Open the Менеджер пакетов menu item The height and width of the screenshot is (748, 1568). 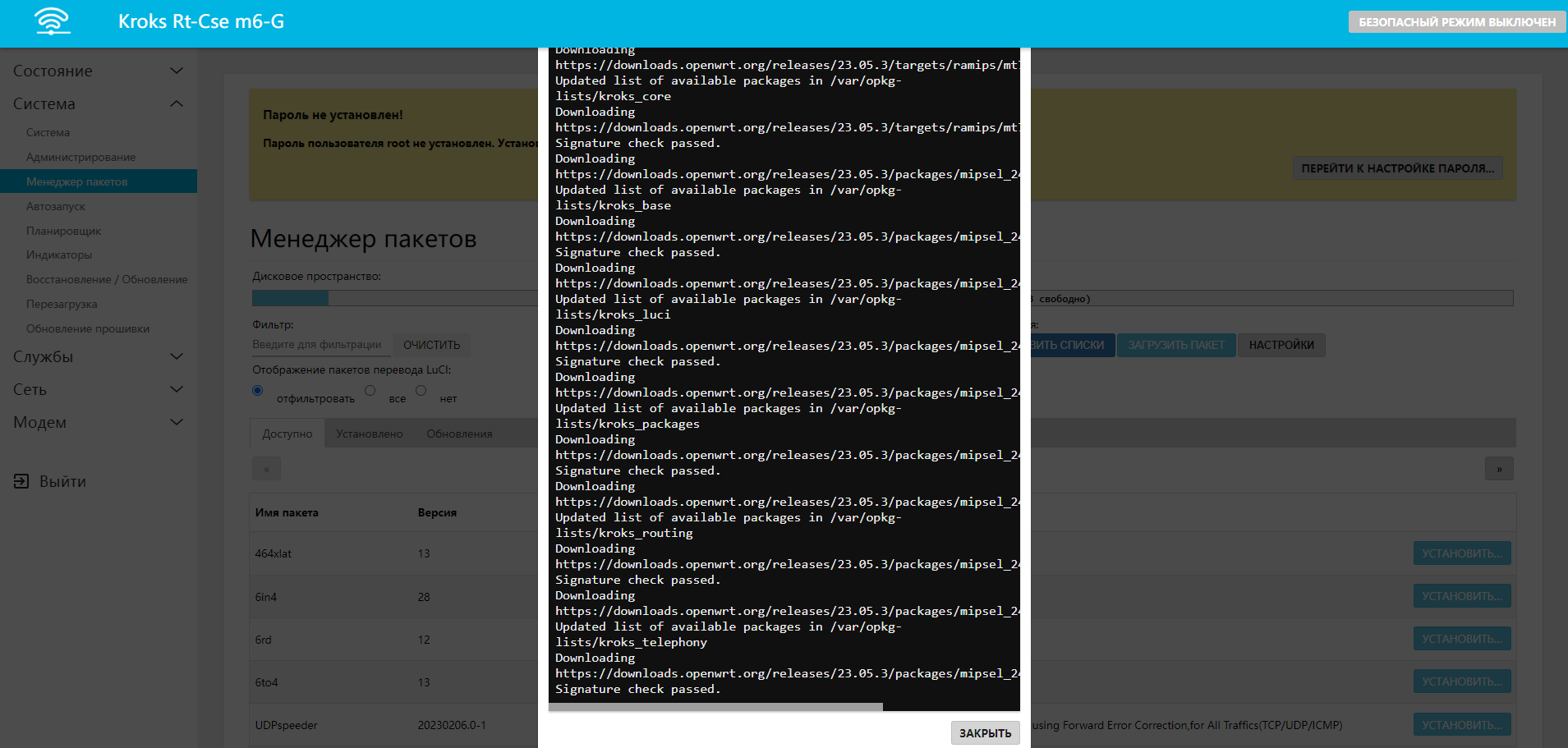click(x=77, y=181)
